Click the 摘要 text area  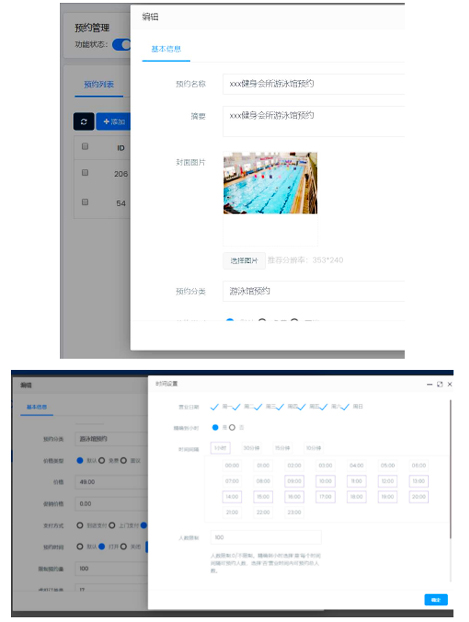[313, 121]
